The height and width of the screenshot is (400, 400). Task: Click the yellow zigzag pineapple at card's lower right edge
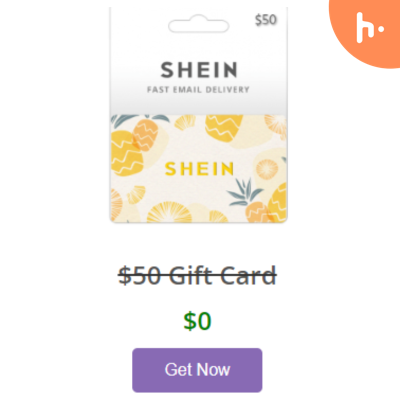point(279,202)
